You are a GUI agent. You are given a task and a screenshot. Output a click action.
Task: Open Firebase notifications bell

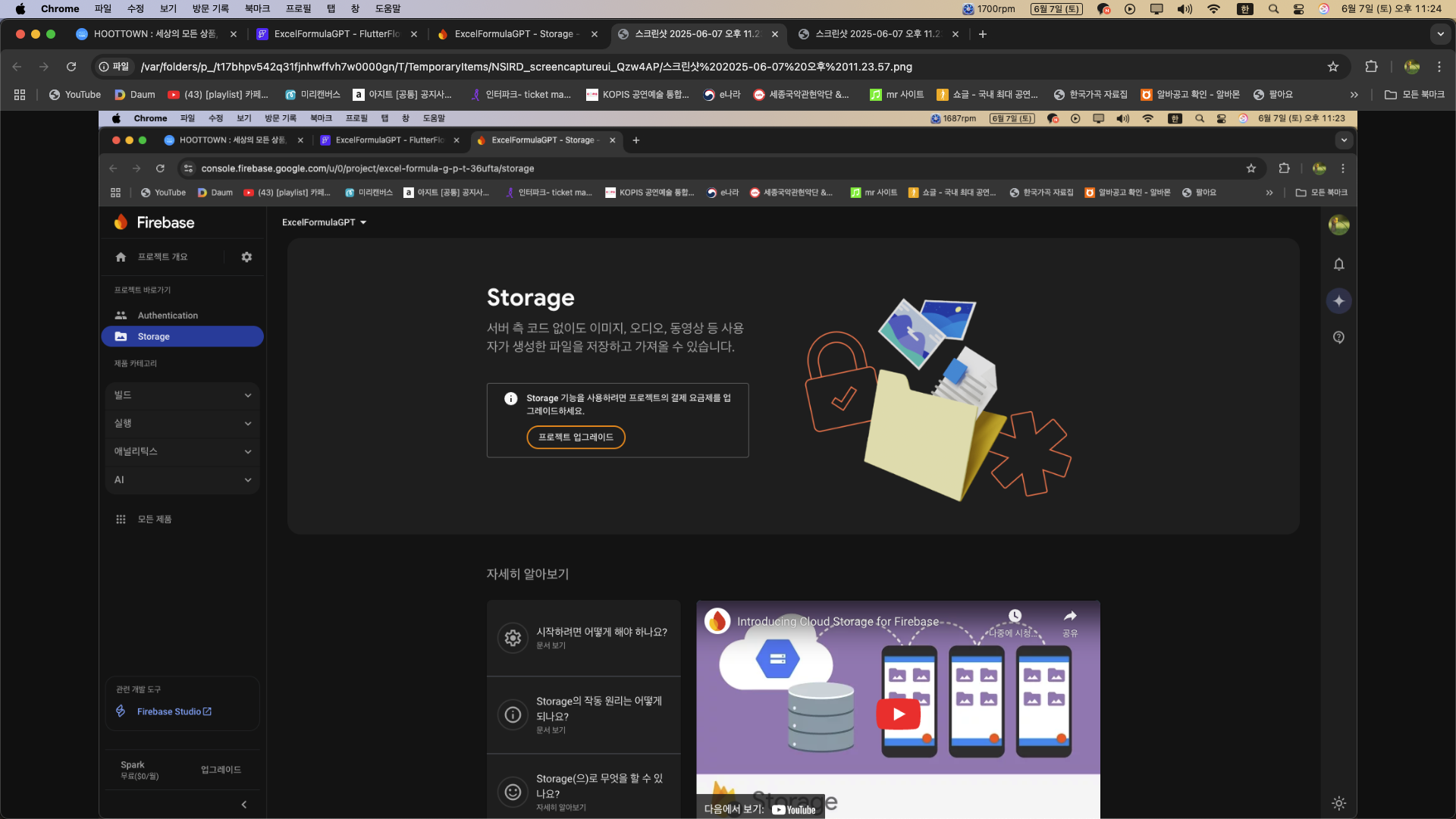1338,264
